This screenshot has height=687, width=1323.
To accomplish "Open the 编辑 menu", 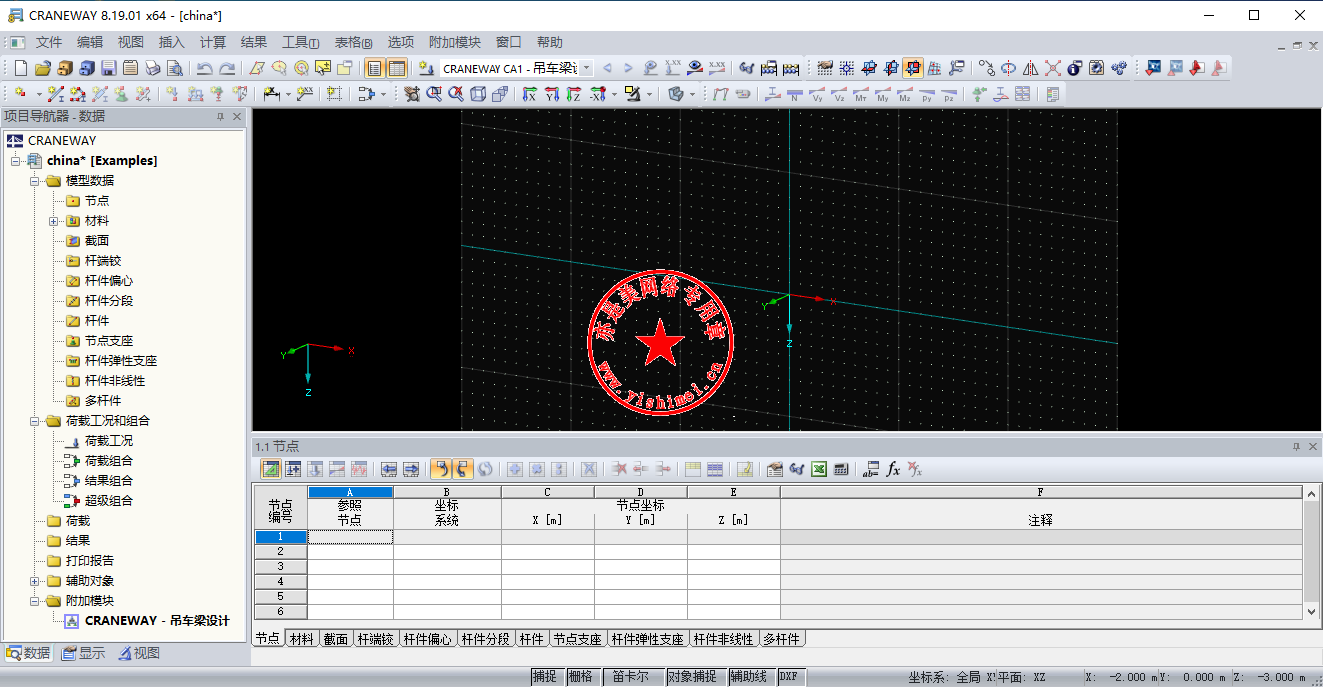I will tap(90, 42).
